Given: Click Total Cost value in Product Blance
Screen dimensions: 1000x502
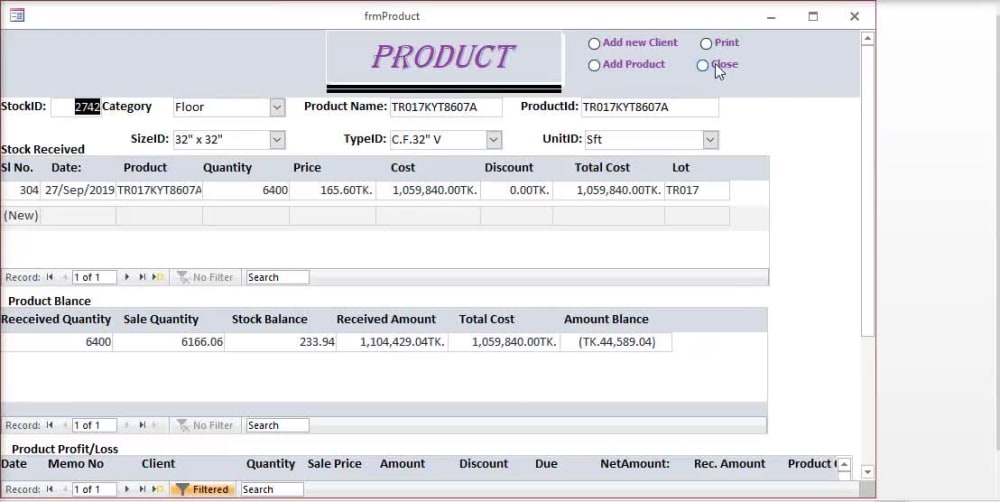Looking at the screenshot, I should coord(504,342).
